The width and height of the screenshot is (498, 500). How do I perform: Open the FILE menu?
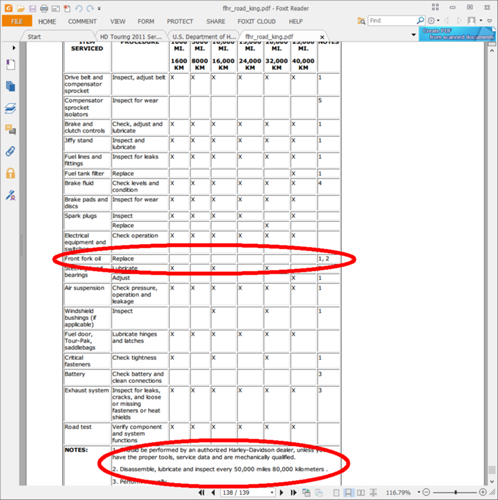[17, 21]
